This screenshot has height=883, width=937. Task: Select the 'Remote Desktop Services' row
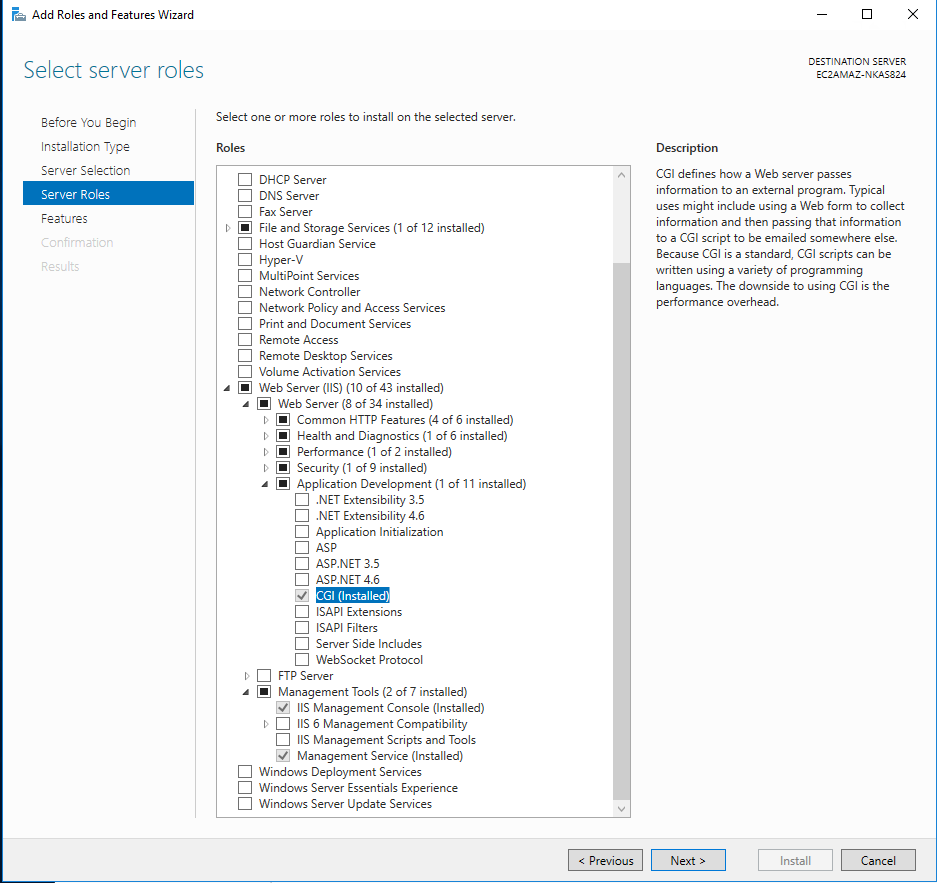[326, 355]
